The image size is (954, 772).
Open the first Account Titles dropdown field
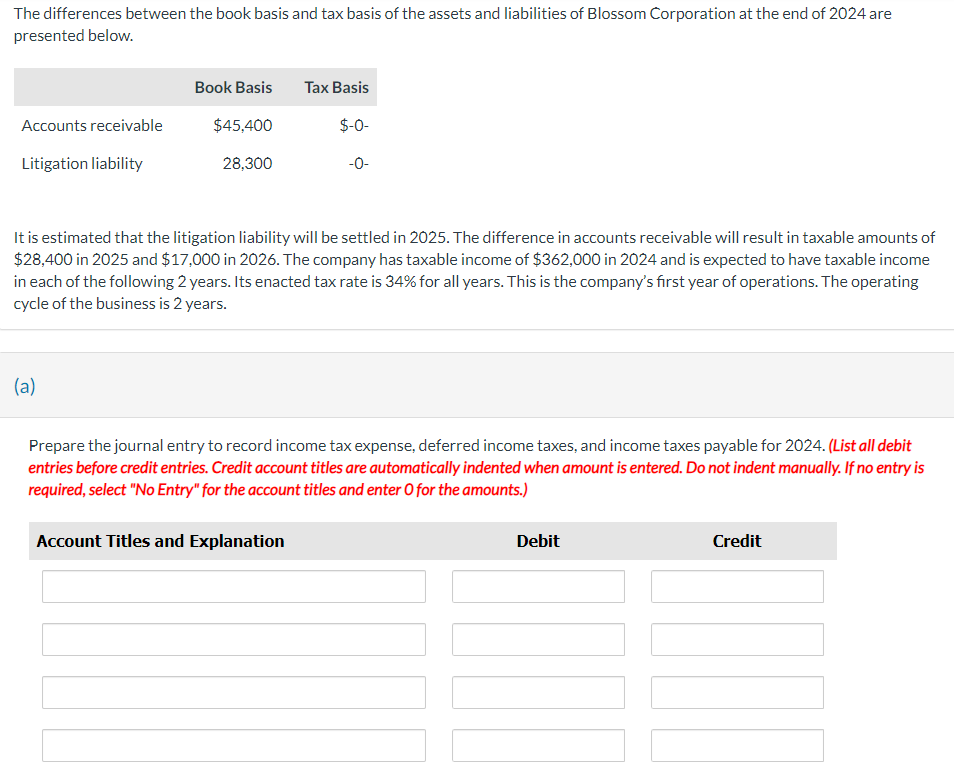coord(233,586)
